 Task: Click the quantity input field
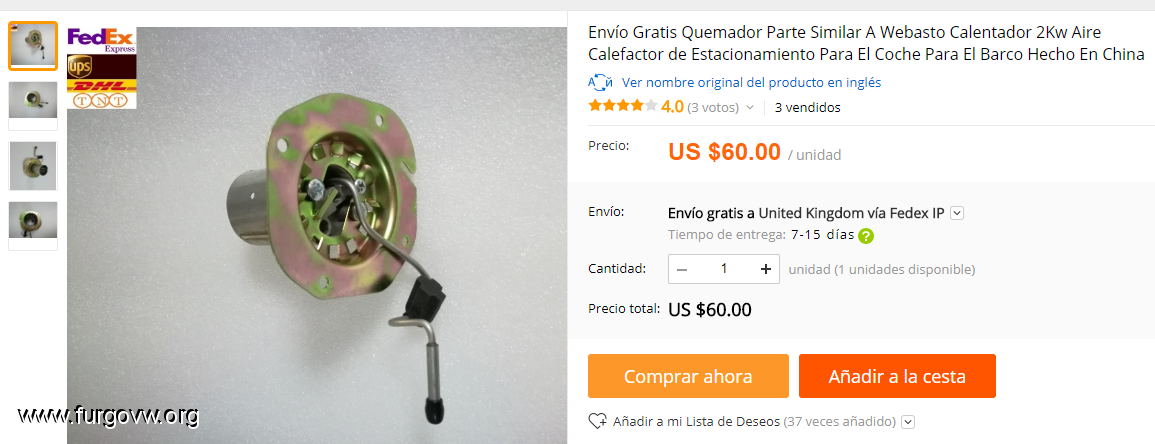coord(724,269)
